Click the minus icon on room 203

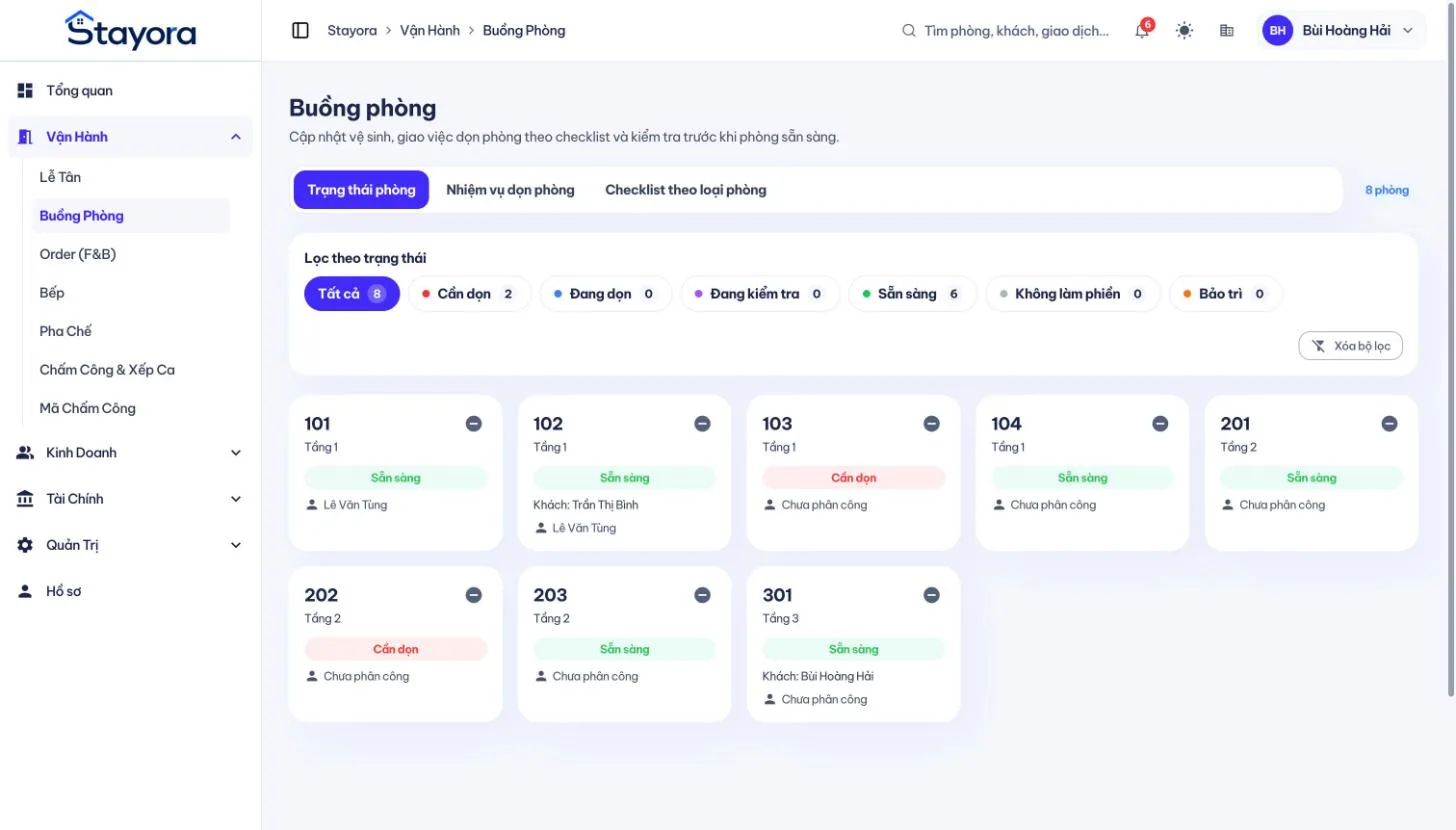pos(703,595)
